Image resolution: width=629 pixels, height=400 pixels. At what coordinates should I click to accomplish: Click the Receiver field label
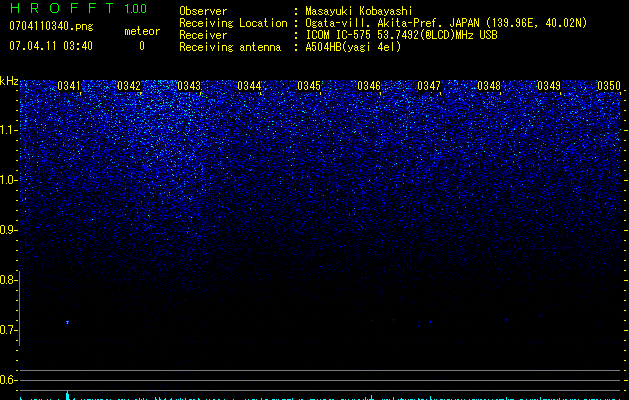click(203, 35)
